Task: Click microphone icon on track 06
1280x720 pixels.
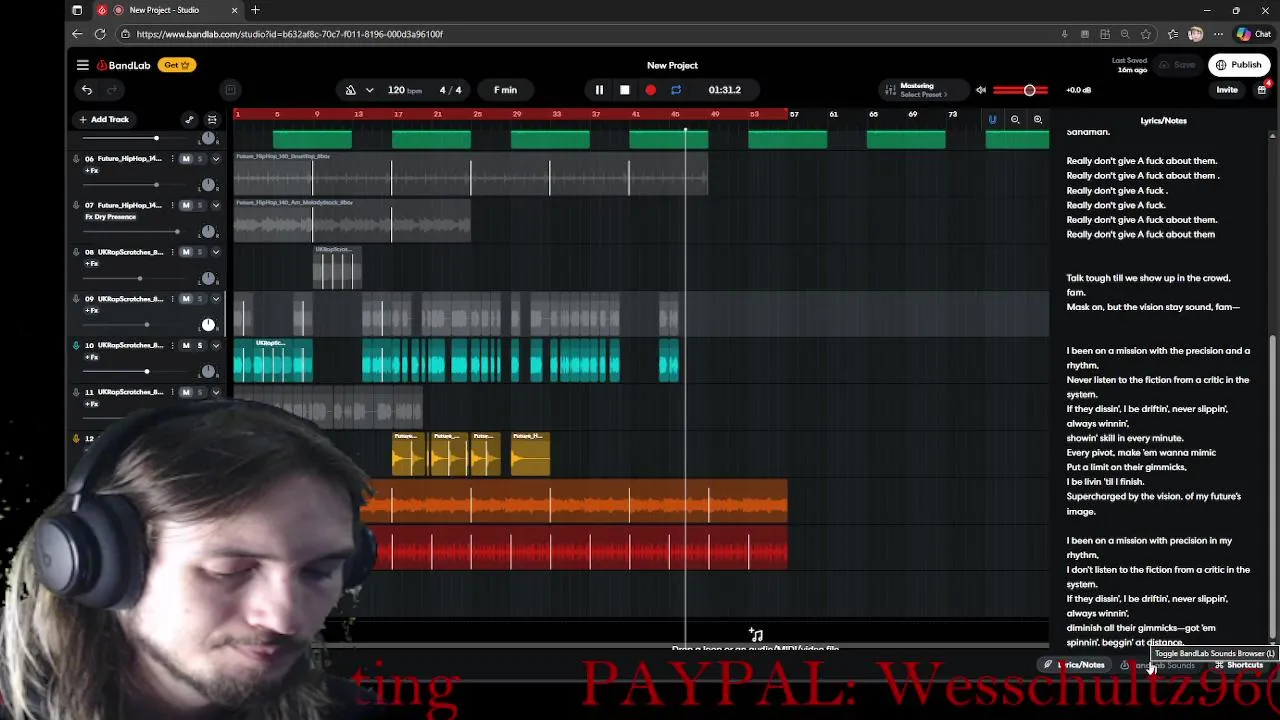Action: [x=76, y=159]
